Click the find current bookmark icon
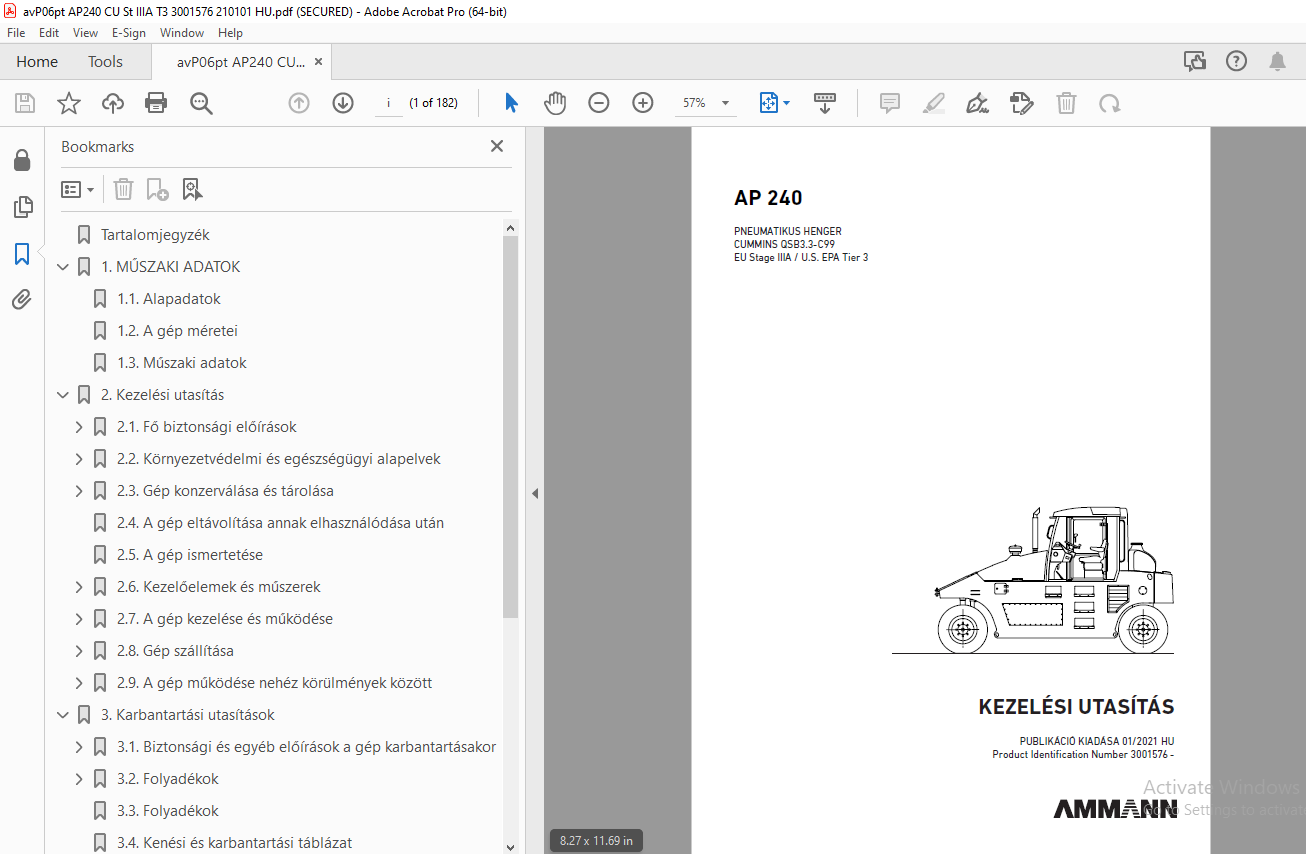The width and height of the screenshot is (1306, 854). tap(192, 189)
